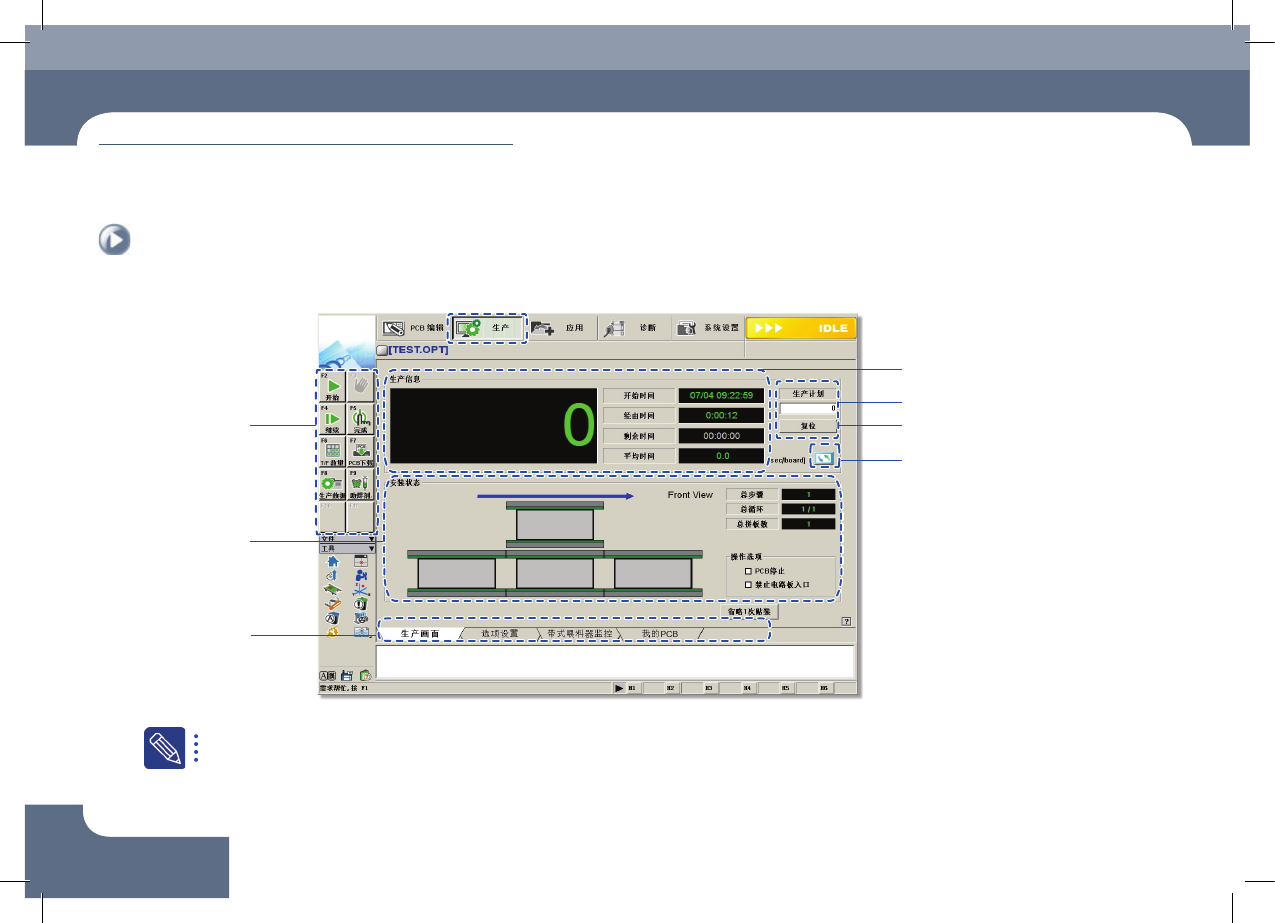Screen dimensions: 1275x923
Task: Tick the 禁止电路板入口 checkbox
Action: pyautogui.click(x=749, y=583)
